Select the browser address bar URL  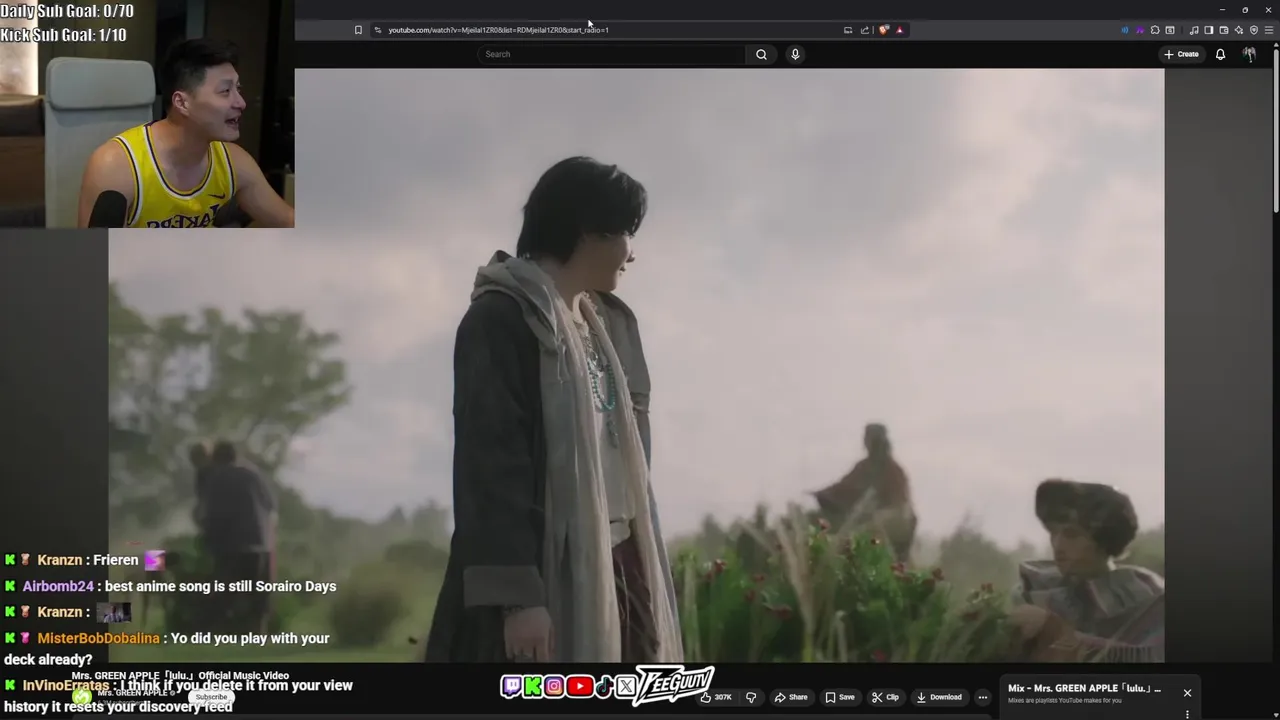click(x=498, y=30)
